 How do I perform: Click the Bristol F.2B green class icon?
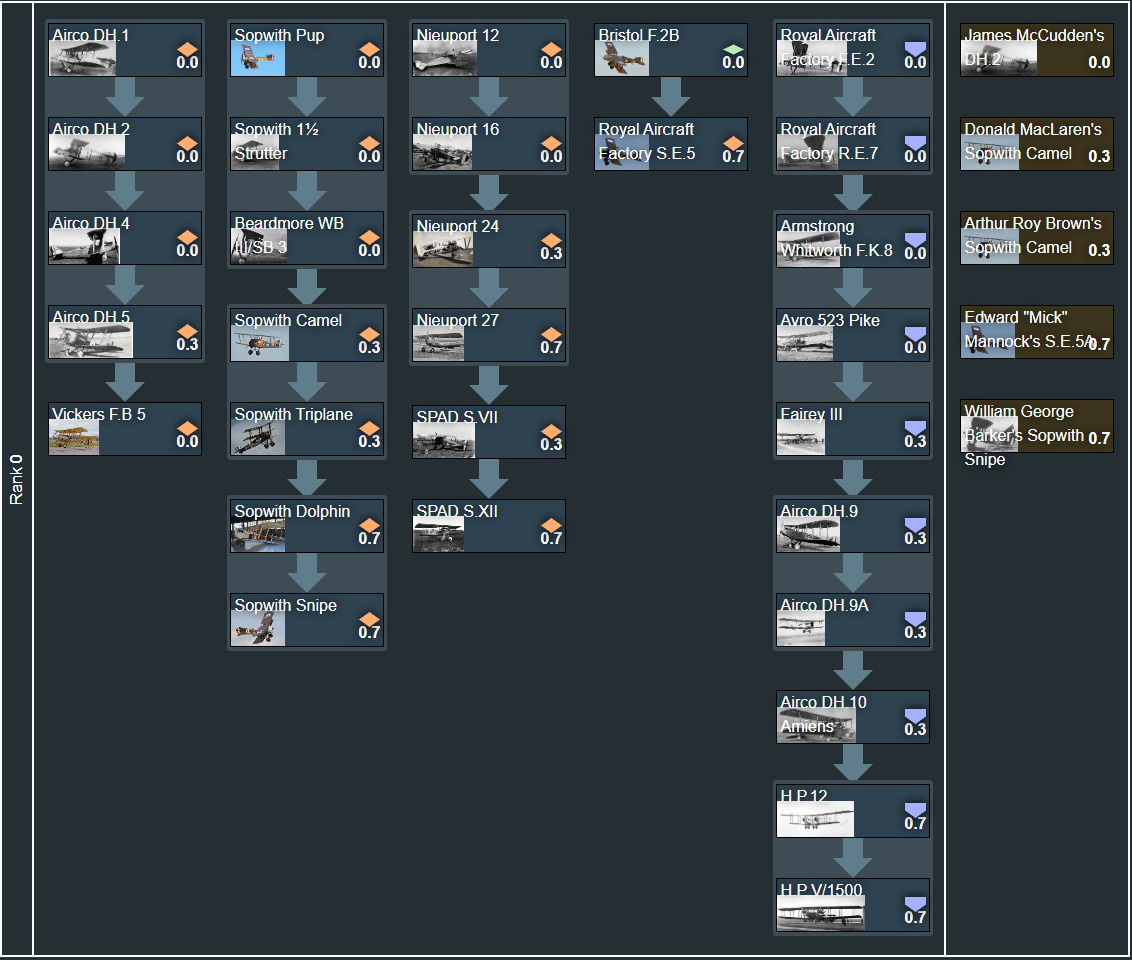coord(733,47)
